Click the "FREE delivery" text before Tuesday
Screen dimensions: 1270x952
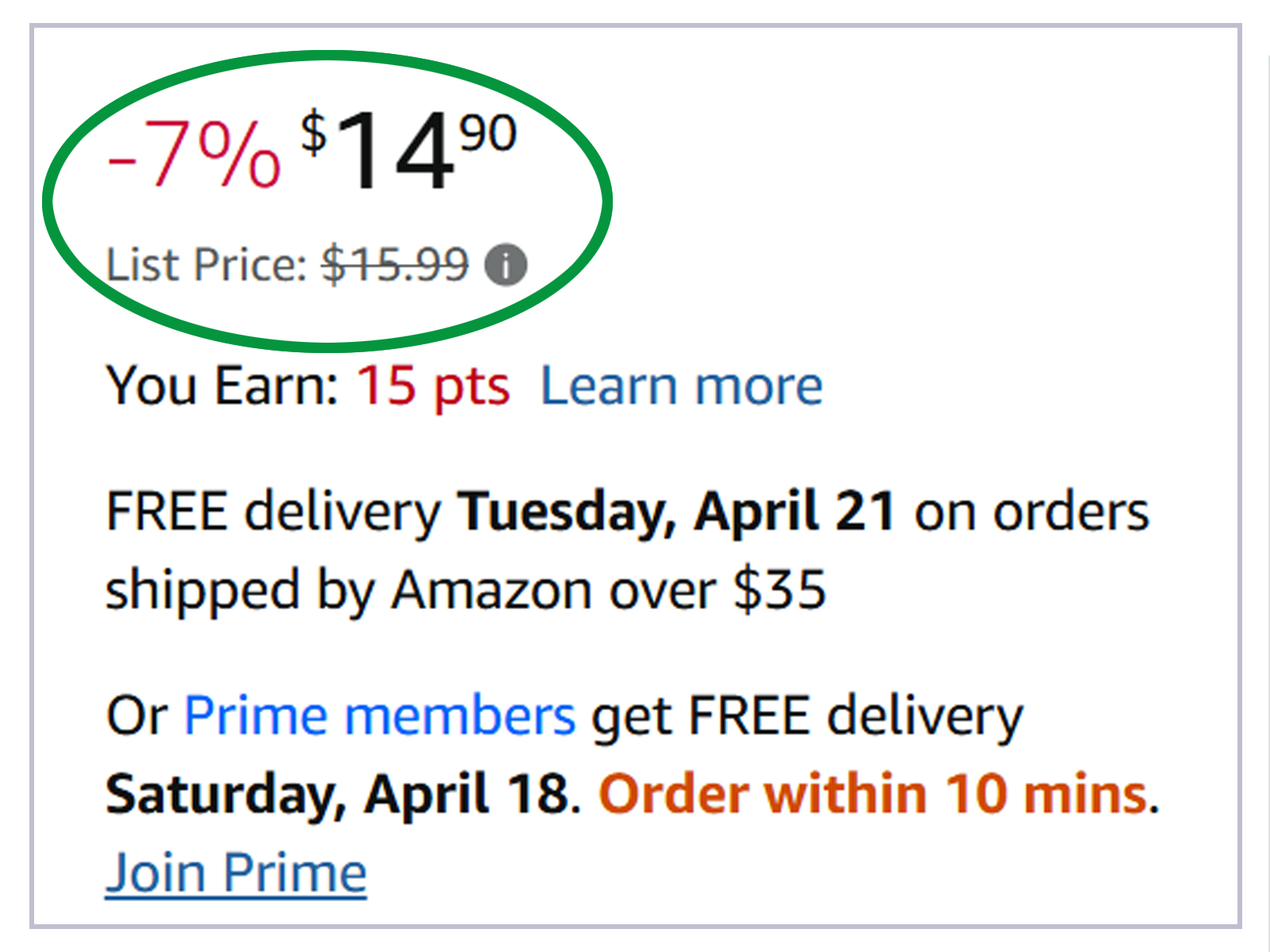(273, 511)
